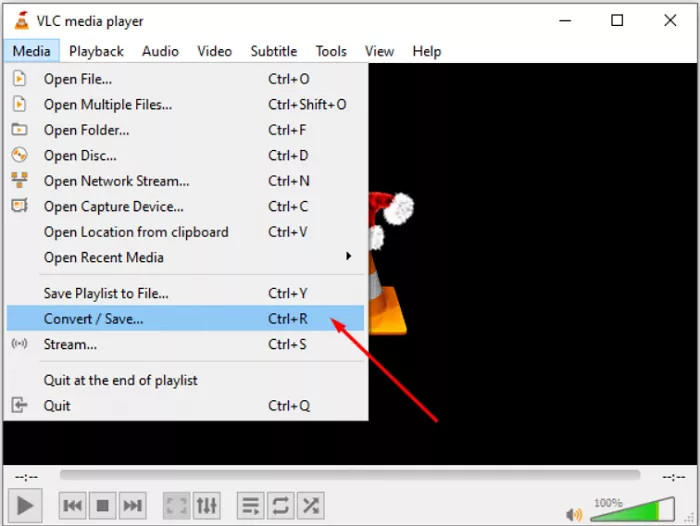Image resolution: width=700 pixels, height=526 pixels.
Task: Select Open Folder... menu entry
Action: pyautogui.click(x=185, y=130)
